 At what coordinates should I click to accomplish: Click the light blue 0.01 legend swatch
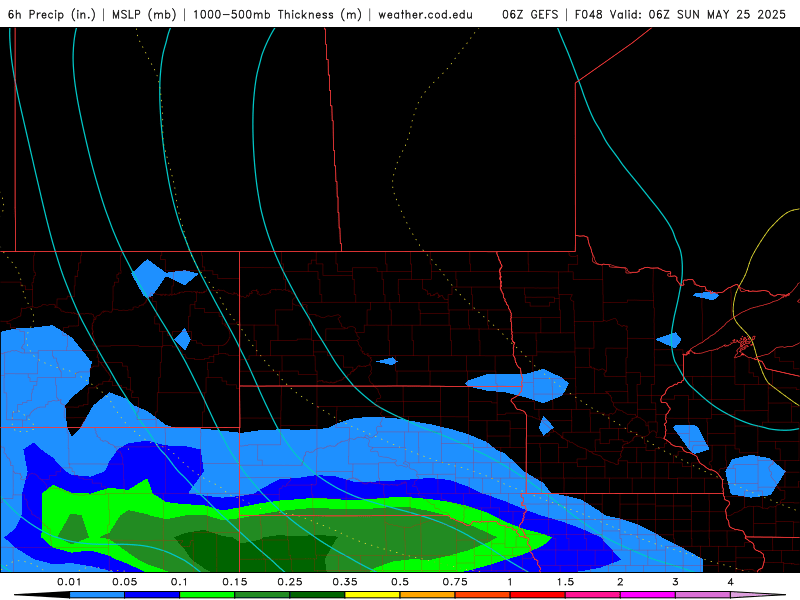point(97,595)
